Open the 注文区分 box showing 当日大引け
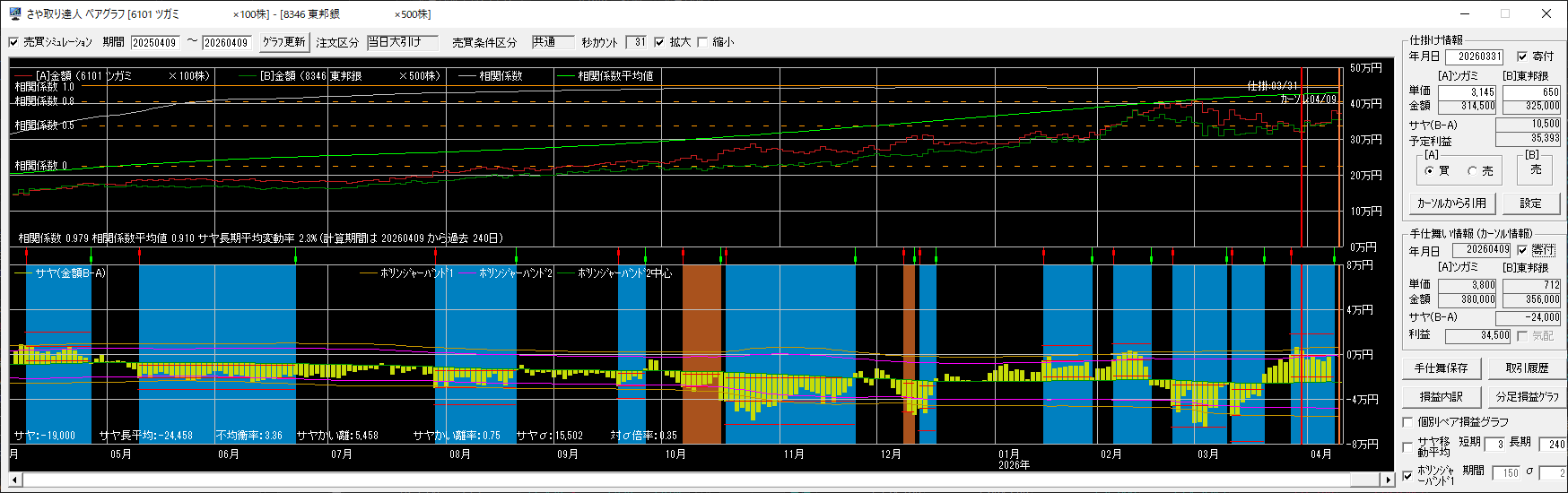 [x=402, y=42]
